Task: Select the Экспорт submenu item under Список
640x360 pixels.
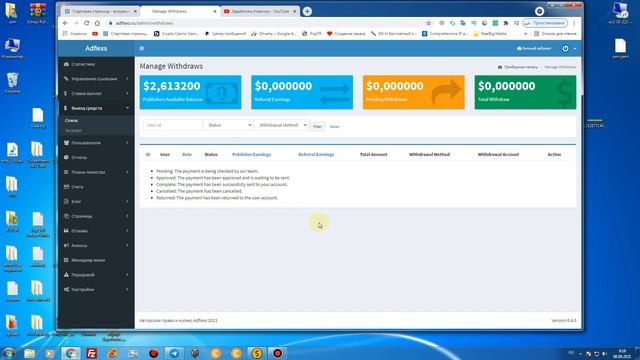Action: pos(73,130)
